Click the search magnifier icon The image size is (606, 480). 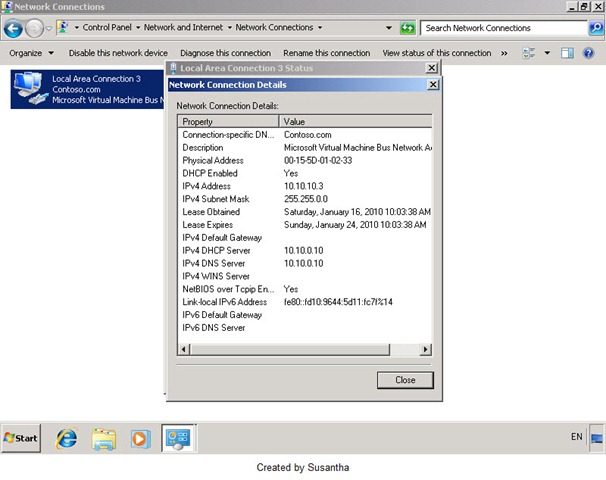click(x=596, y=28)
